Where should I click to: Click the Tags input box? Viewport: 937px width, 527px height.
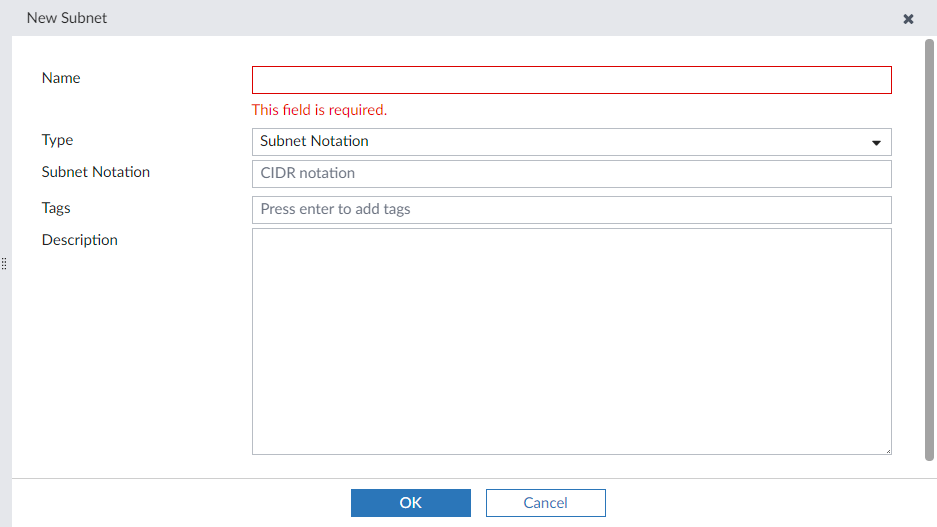(x=571, y=210)
